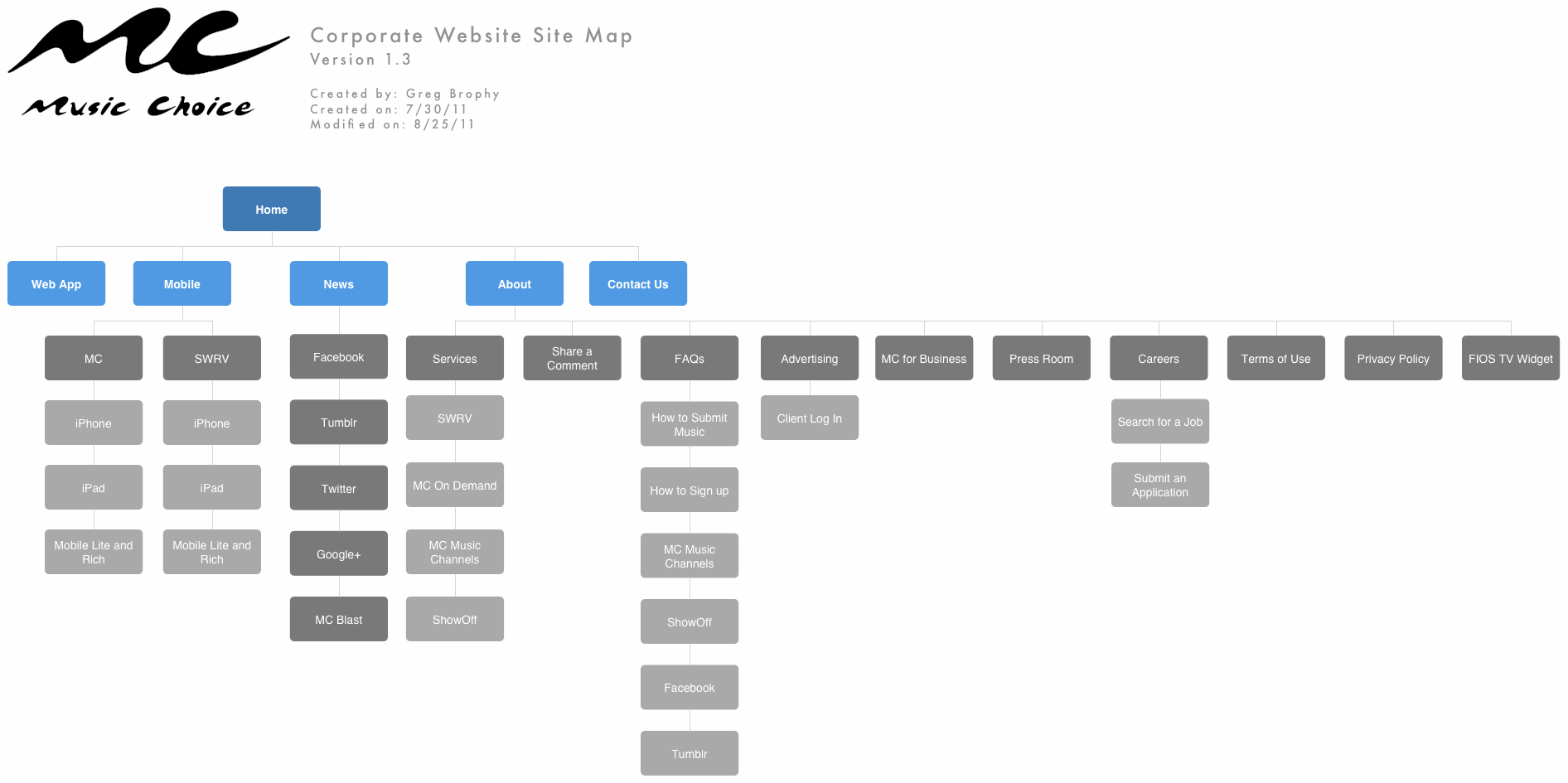Image resolution: width=1568 pixels, height=783 pixels.
Task: Select the Terms of Use node
Action: (1276, 358)
